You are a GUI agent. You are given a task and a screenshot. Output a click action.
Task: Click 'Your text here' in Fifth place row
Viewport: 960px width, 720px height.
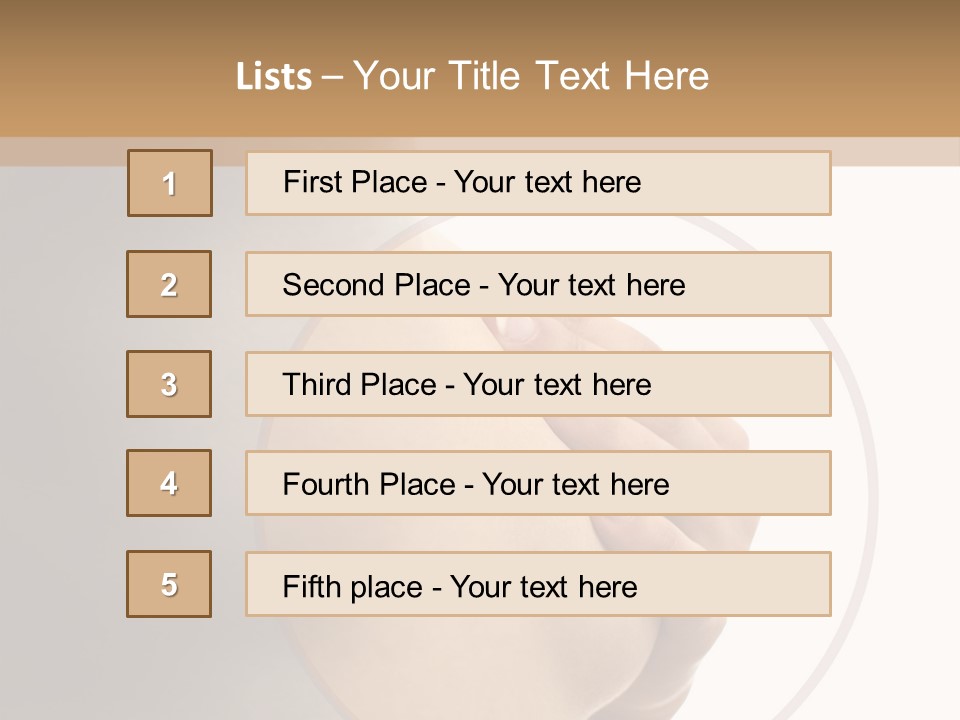pos(544,587)
